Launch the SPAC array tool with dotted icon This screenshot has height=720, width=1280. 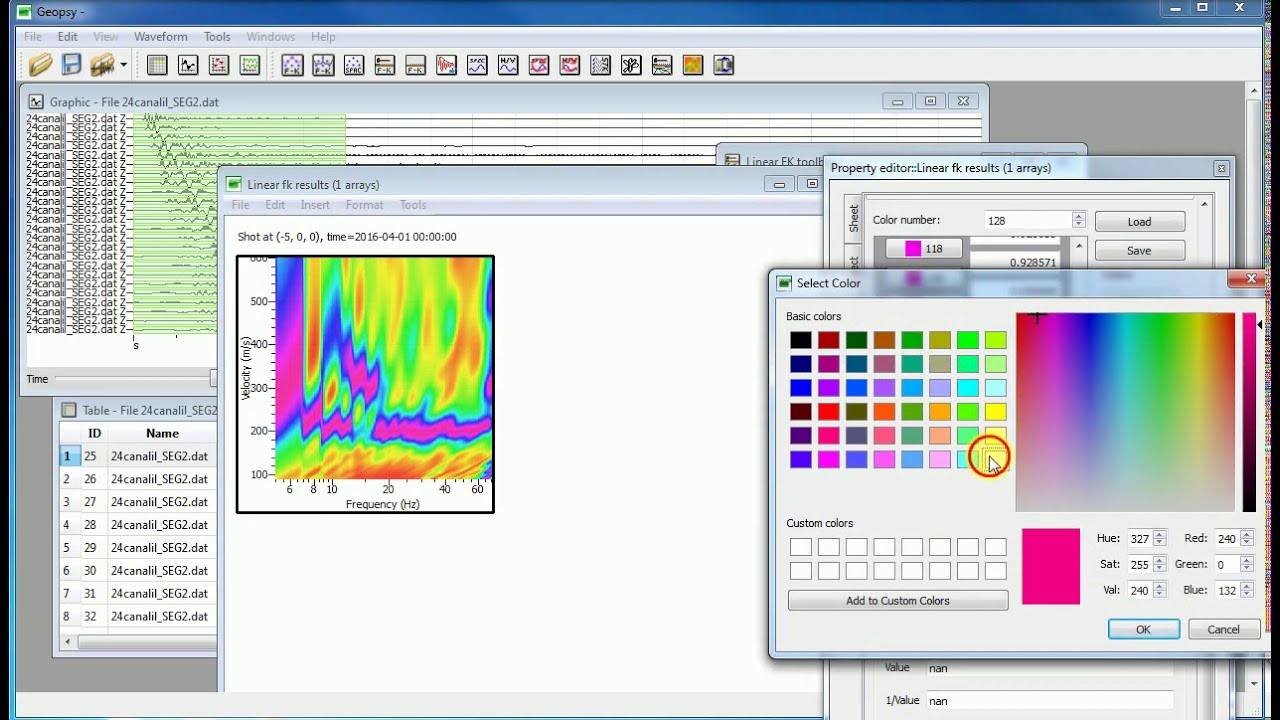click(x=354, y=66)
